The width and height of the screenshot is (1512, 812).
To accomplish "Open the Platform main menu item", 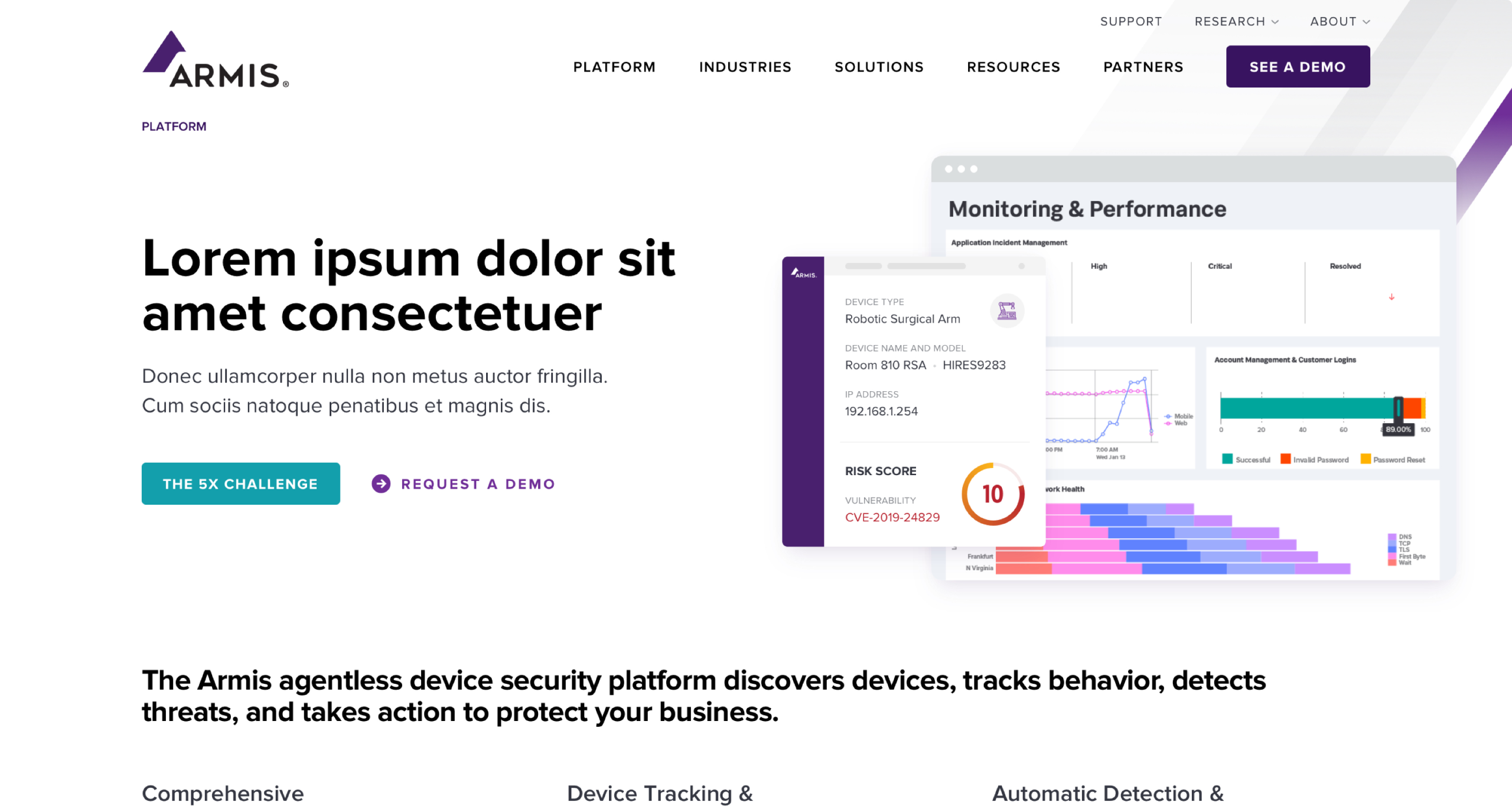I will point(614,67).
